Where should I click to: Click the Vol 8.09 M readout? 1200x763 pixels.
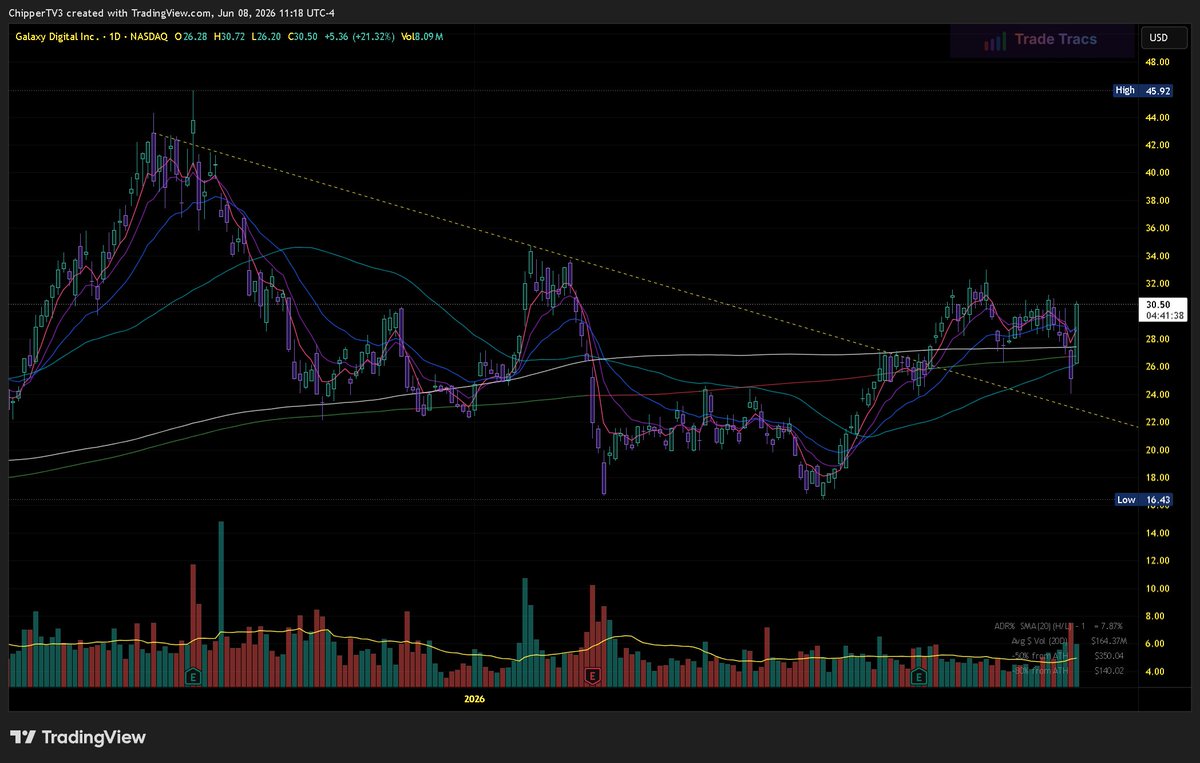click(424, 37)
